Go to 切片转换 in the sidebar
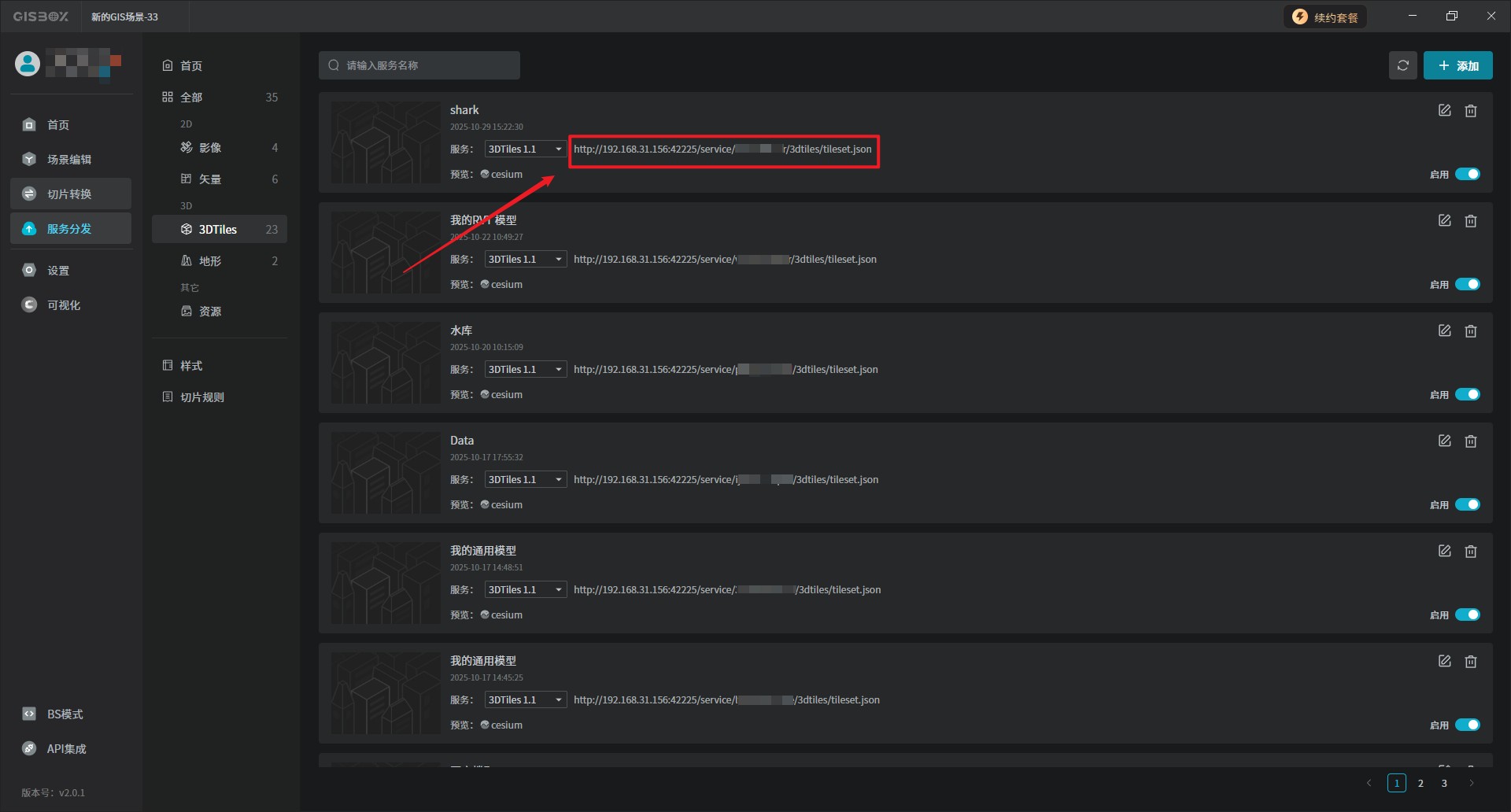 pyautogui.click(x=69, y=194)
